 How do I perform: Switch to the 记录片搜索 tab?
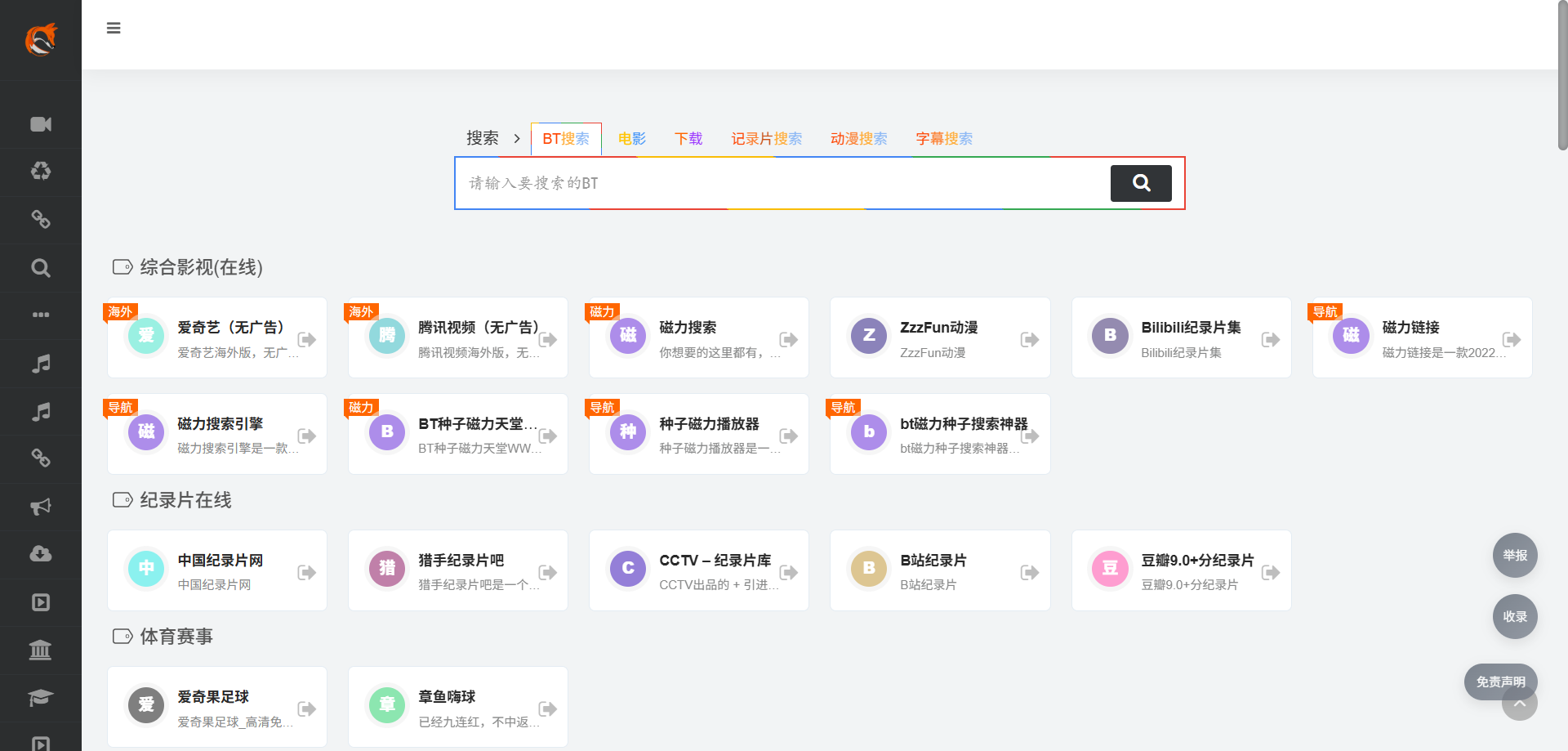pos(767,139)
